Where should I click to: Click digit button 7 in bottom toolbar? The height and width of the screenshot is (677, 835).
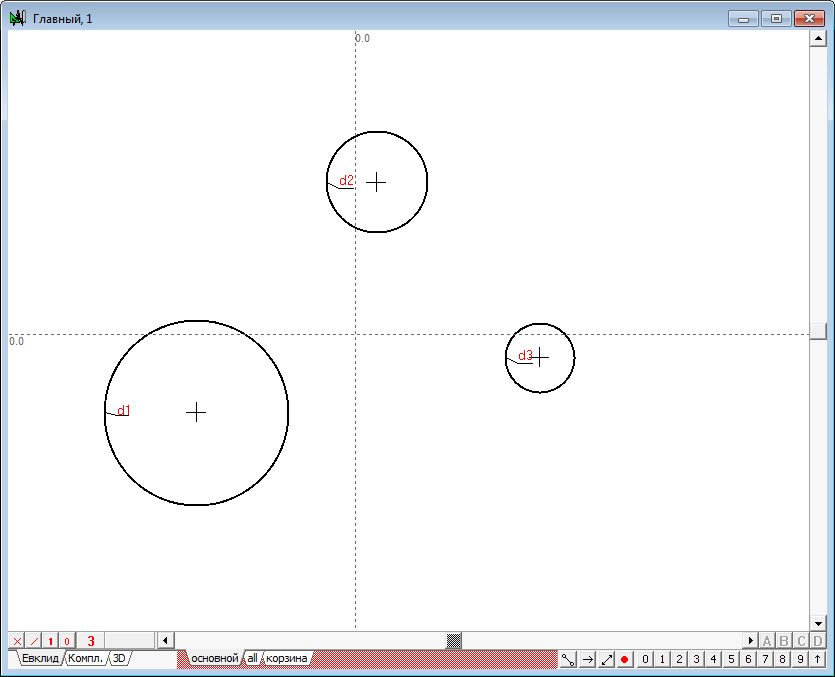tap(765, 659)
